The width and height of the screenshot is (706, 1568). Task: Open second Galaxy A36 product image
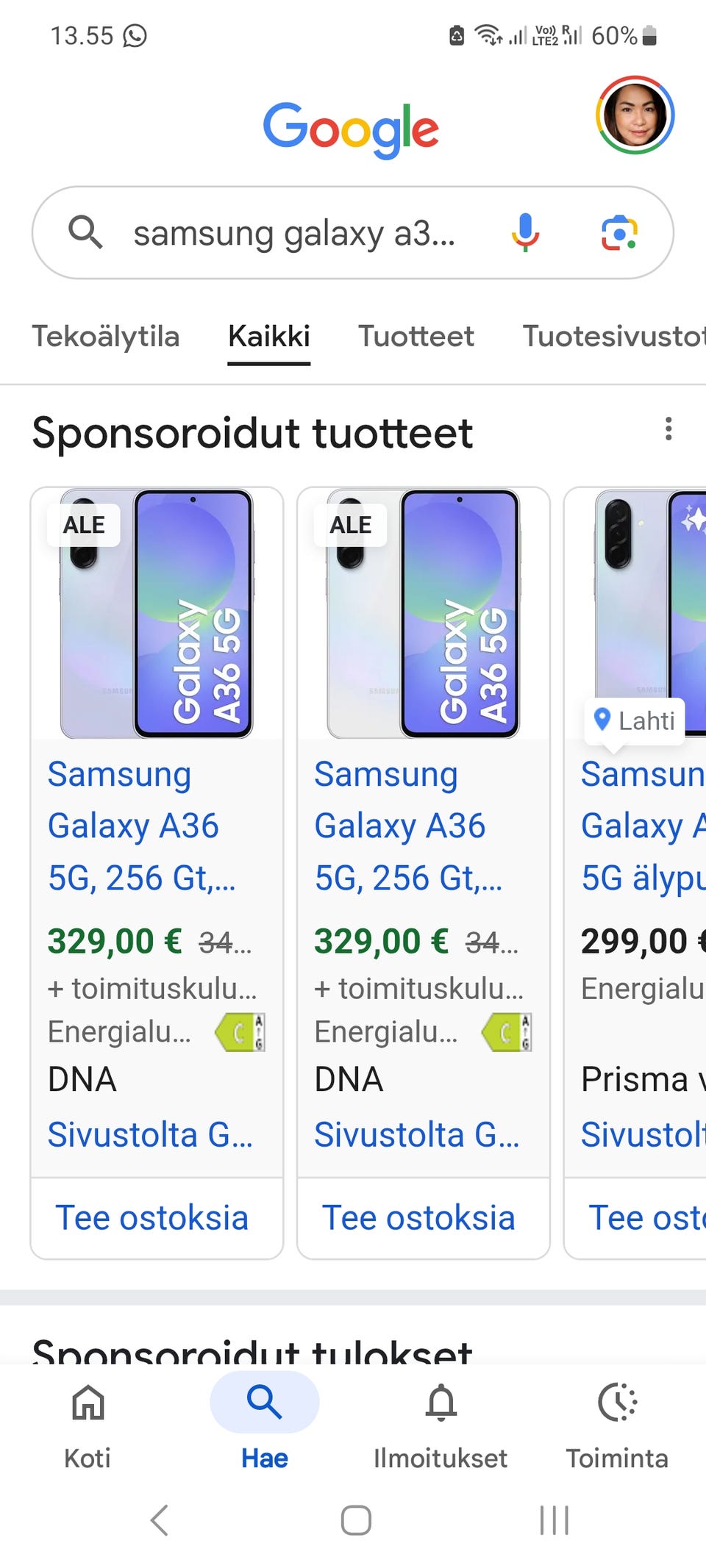coord(424,614)
